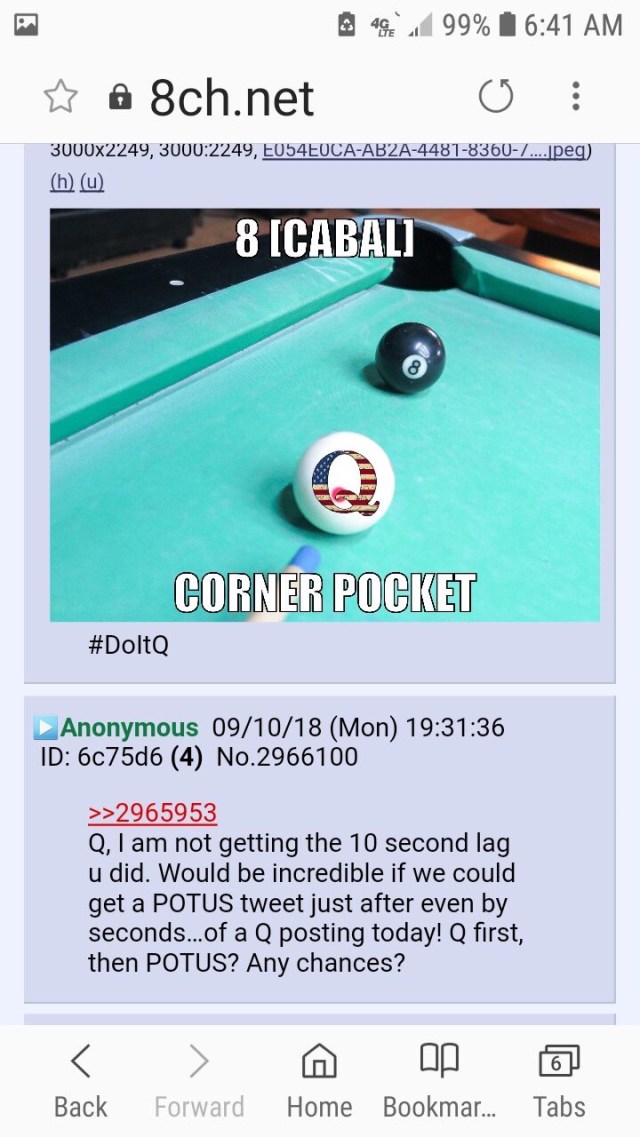This screenshot has height=1137, width=640.
Task: Click the Anonymous poster name
Action: click(129, 727)
